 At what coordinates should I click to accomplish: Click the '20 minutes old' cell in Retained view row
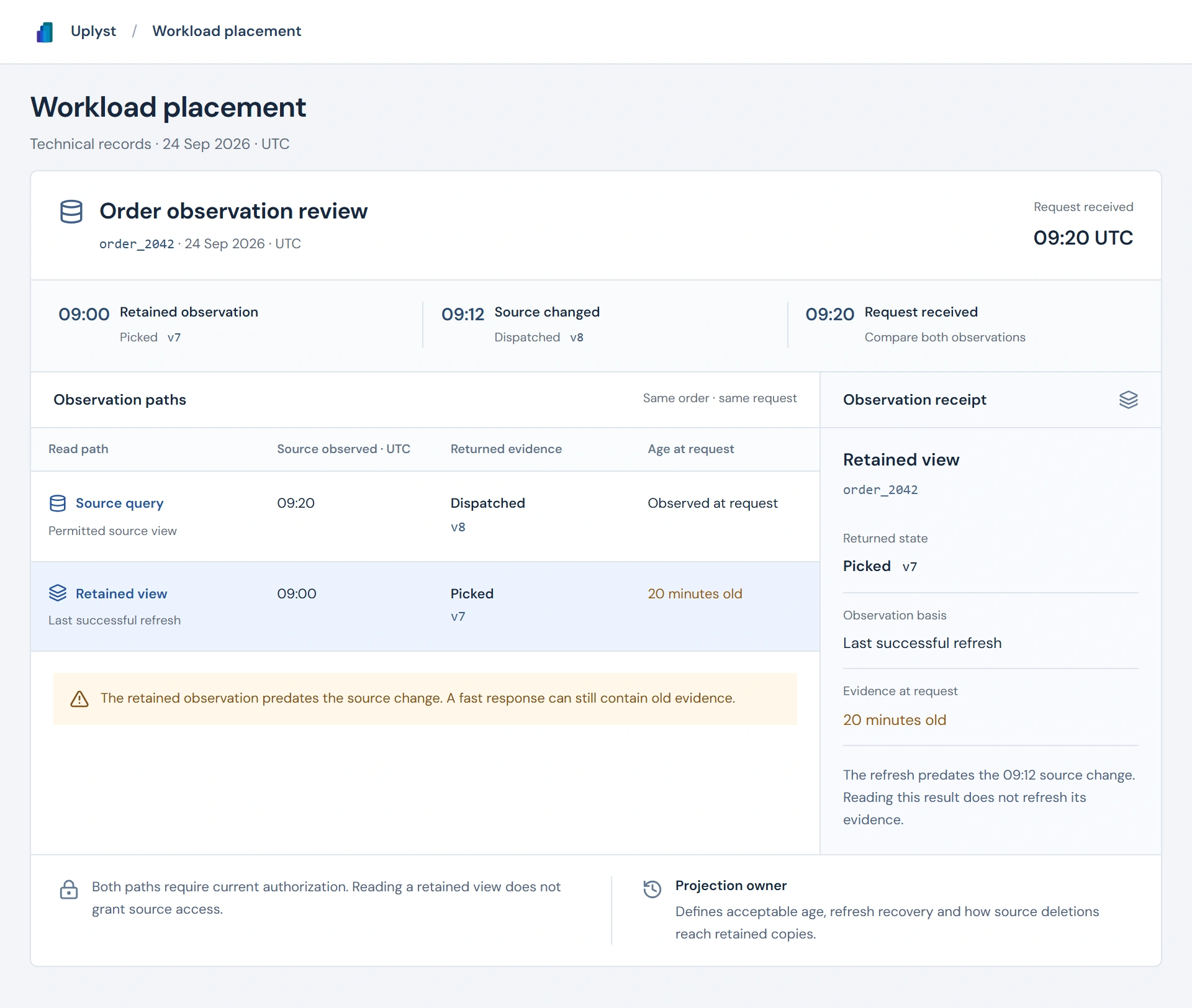695,594
